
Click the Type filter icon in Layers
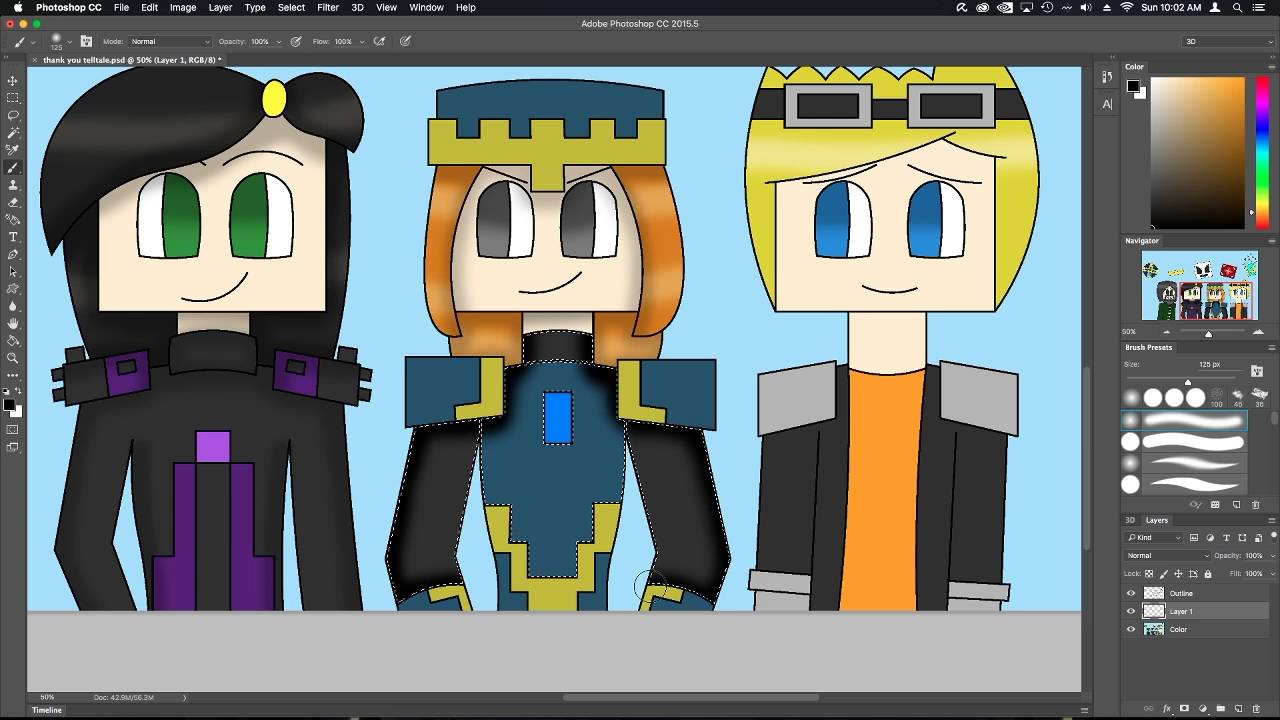point(1226,538)
